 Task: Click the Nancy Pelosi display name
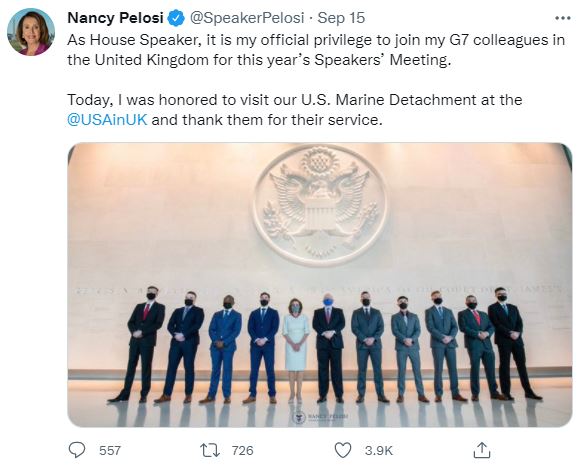pos(115,18)
